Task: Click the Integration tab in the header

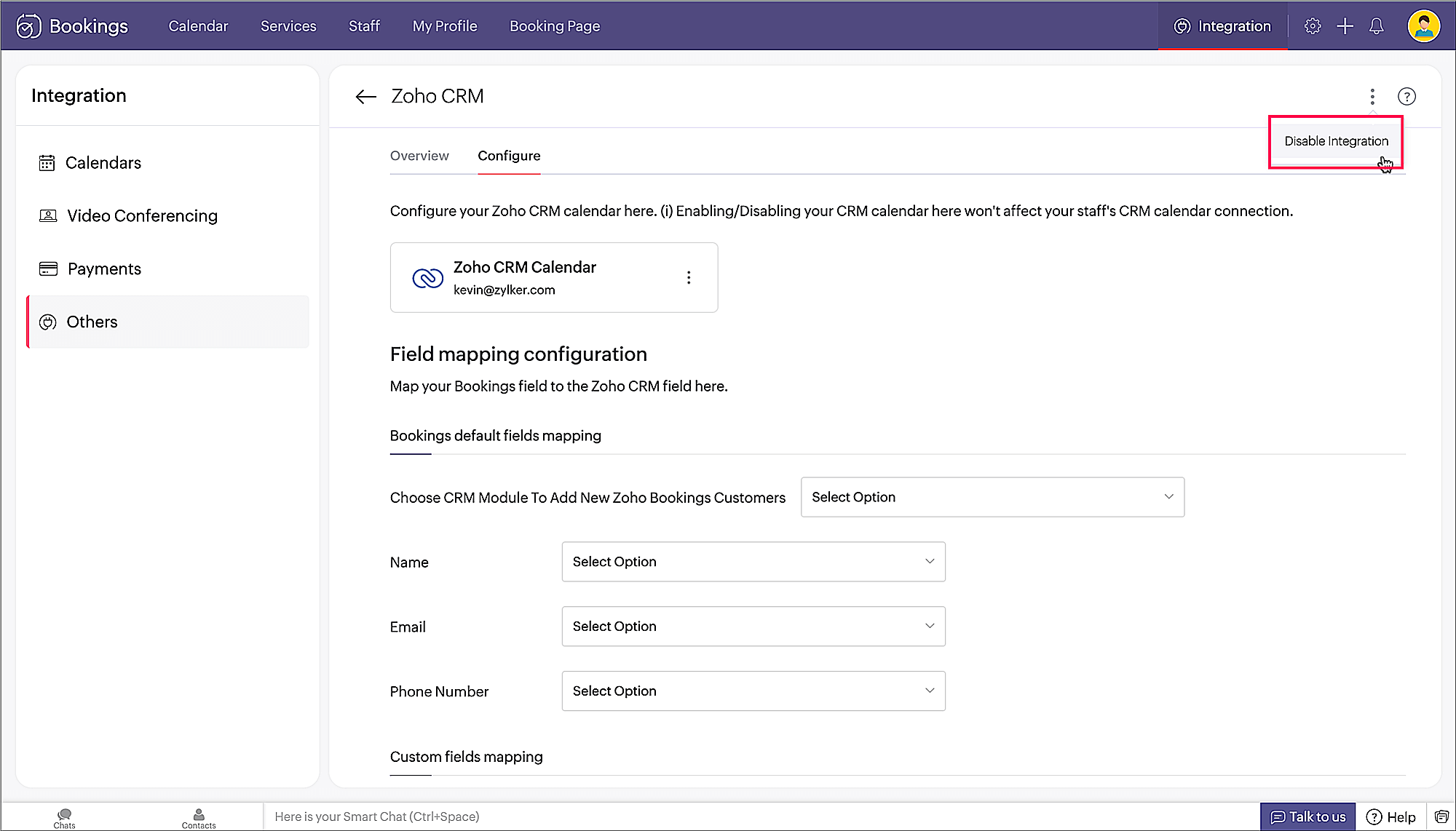Action: click(x=1223, y=26)
